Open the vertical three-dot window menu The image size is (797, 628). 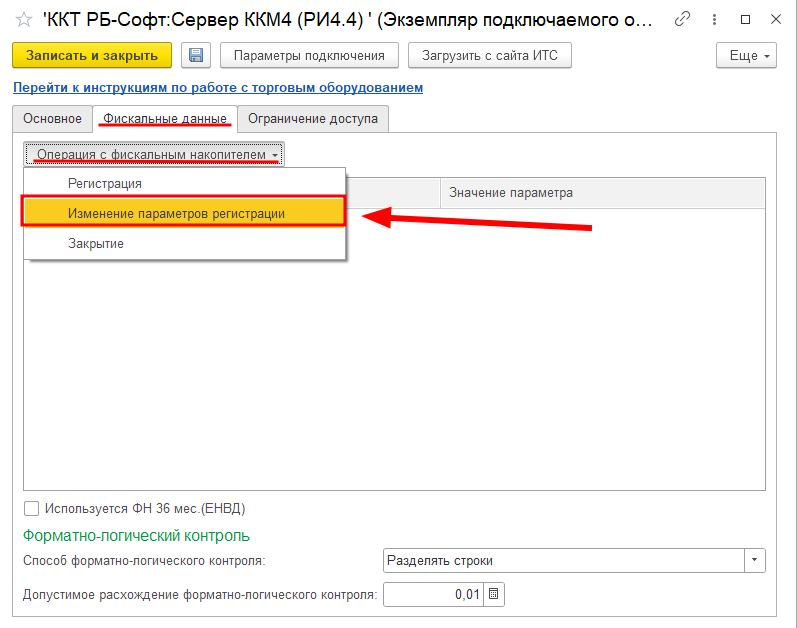point(713,19)
